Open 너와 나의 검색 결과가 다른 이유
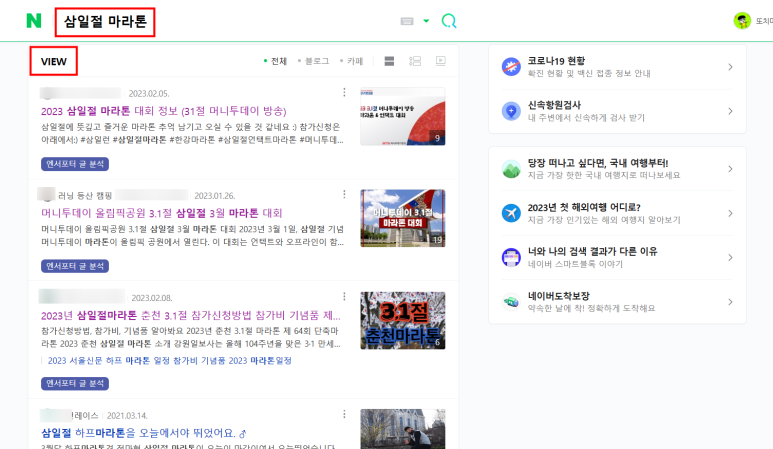This screenshot has height=449, width=773. click(x=593, y=251)
